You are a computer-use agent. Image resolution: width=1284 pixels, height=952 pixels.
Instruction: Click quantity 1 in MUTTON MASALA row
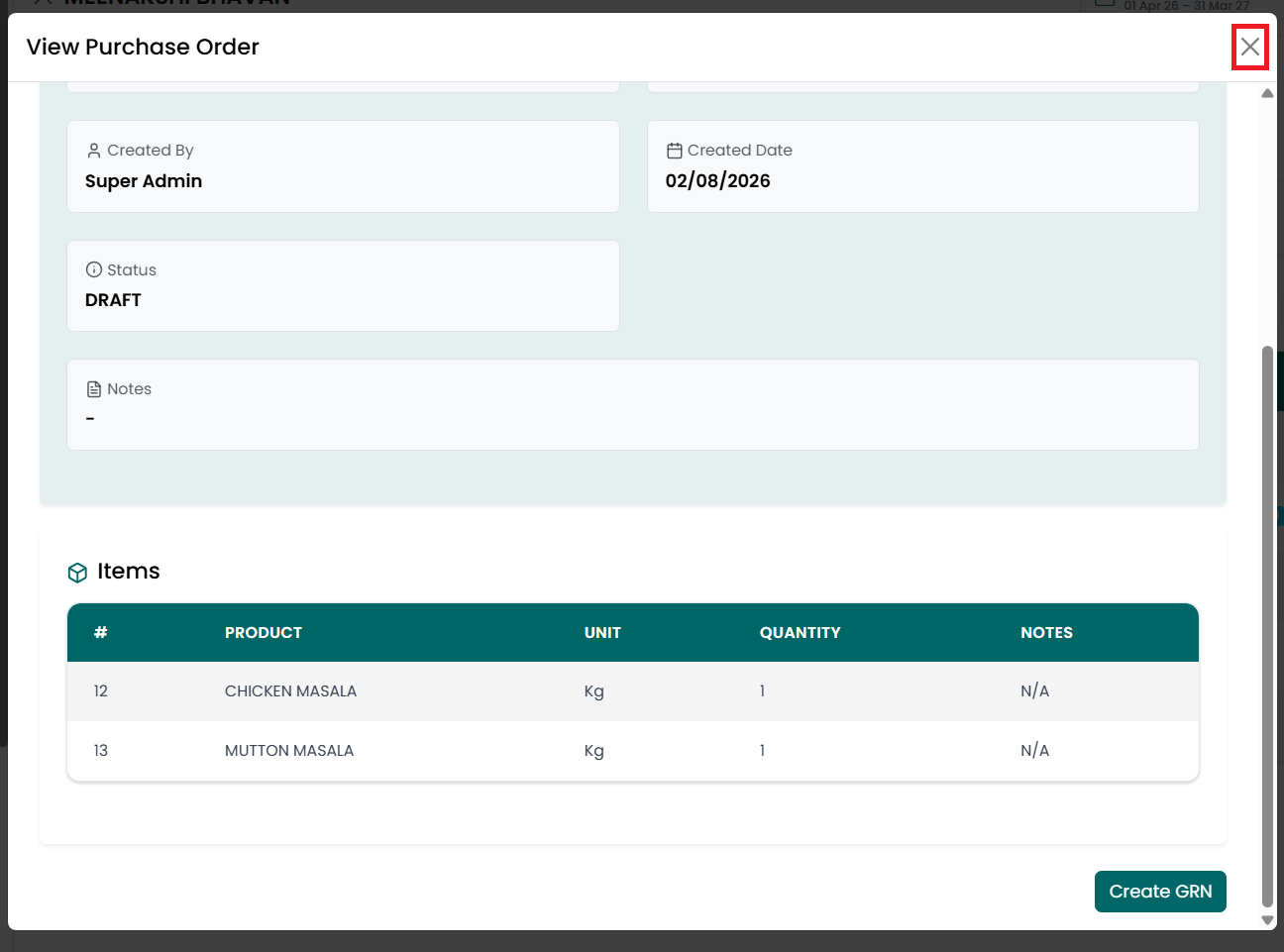(762, 751)
